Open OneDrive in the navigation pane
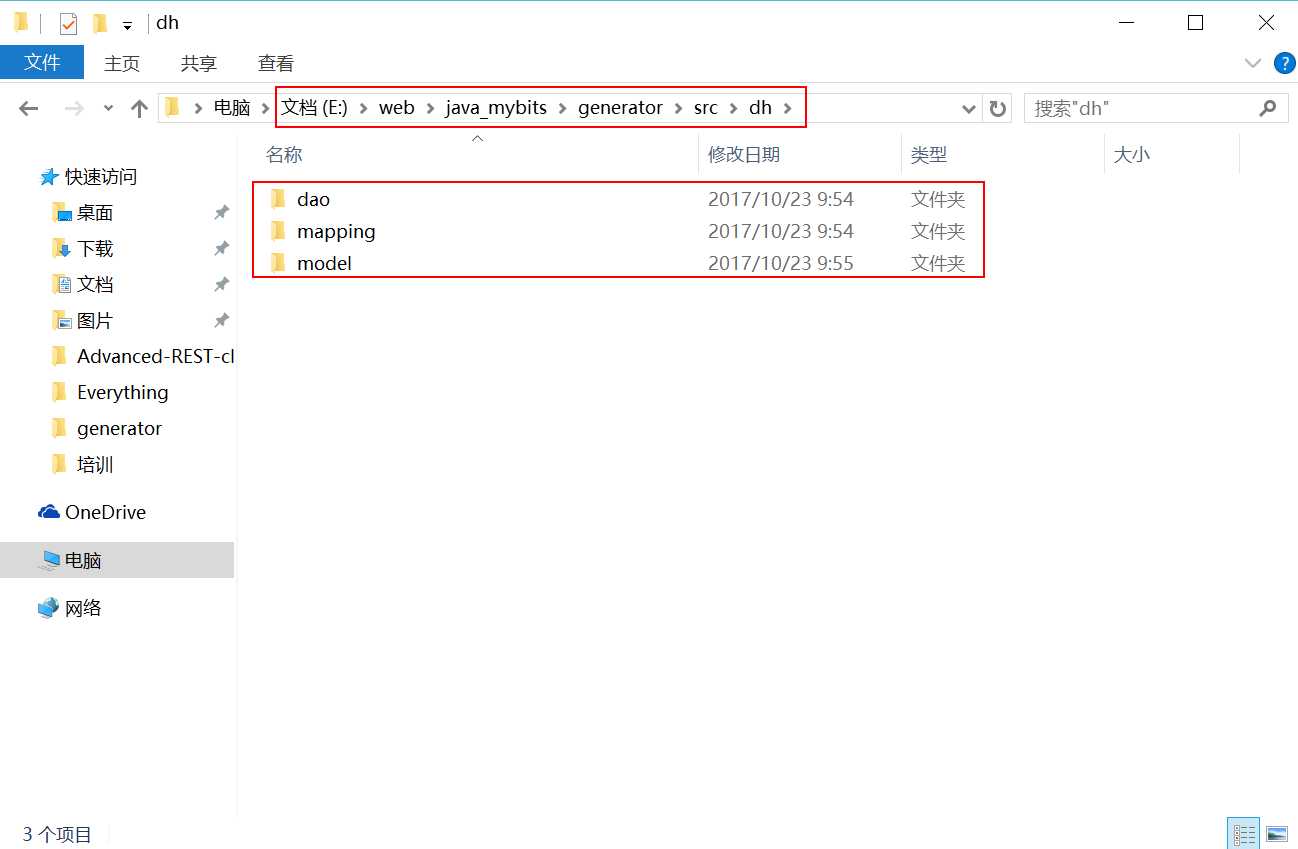 [105, 512]
